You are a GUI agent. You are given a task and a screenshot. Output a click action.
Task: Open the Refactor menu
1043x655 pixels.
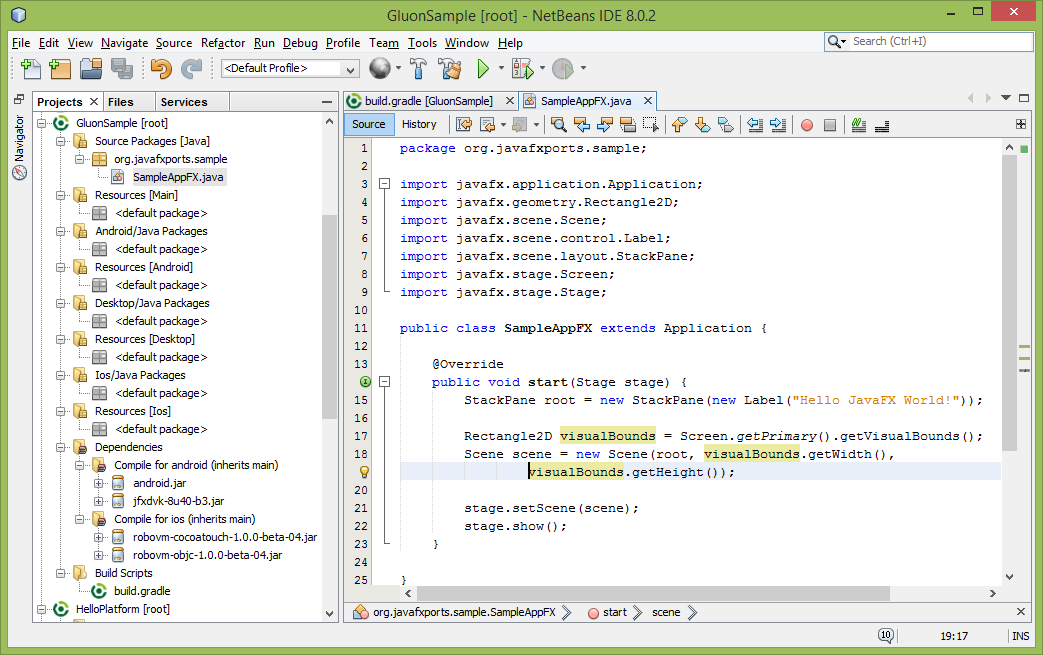coord(222,43)
